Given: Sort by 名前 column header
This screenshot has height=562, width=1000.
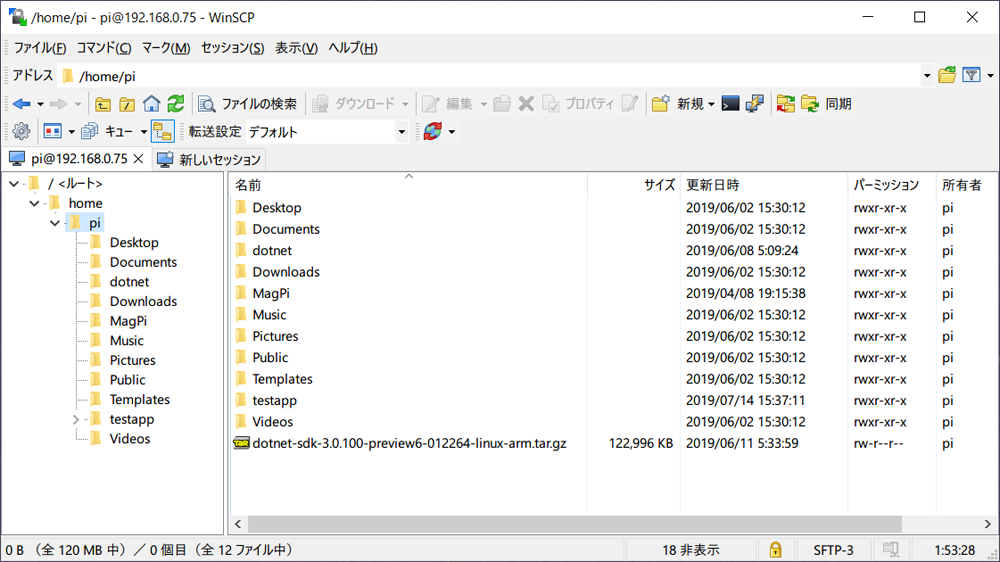Looking at the screenshot, I should (408, 185).
